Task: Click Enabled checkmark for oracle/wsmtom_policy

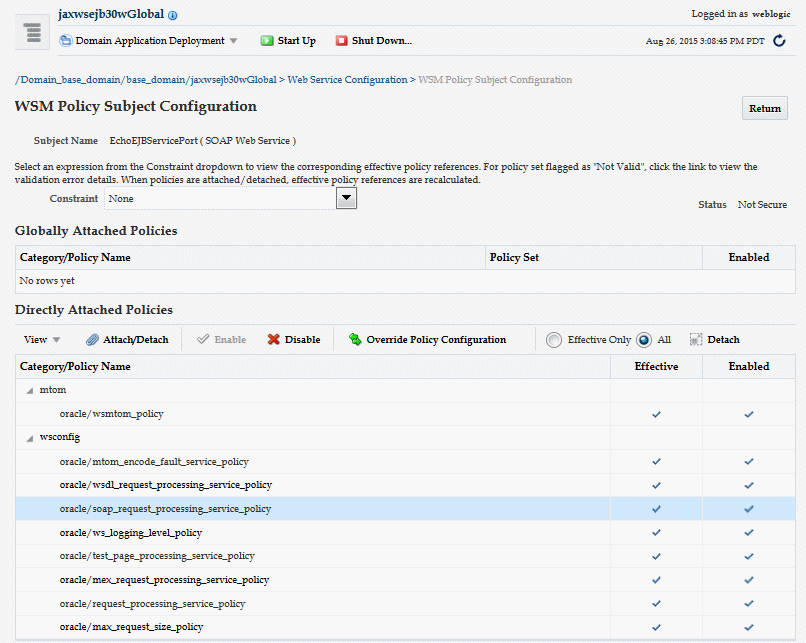Action: tap(749, 414)
